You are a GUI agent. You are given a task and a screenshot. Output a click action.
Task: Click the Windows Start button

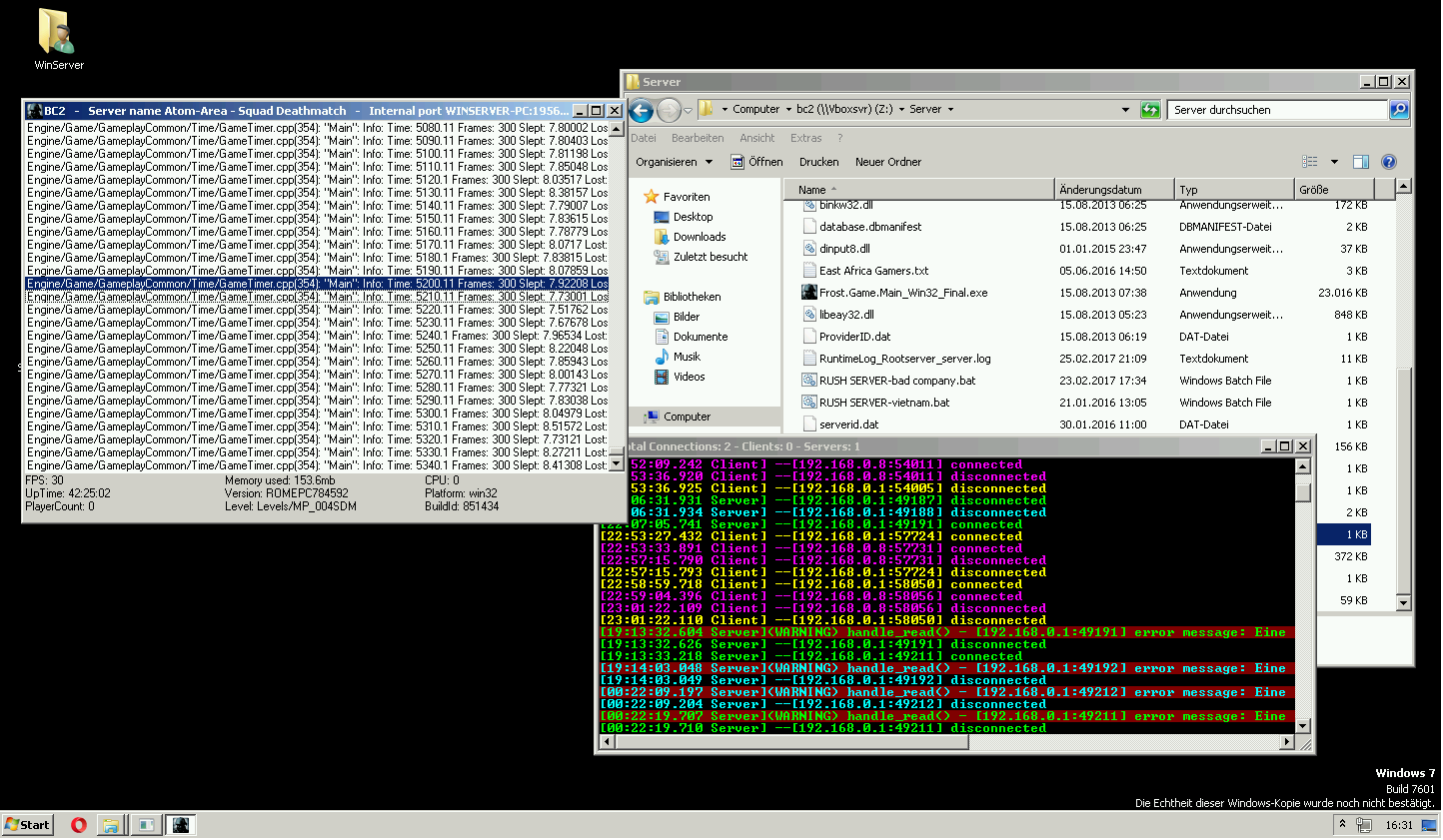[27, 825]
